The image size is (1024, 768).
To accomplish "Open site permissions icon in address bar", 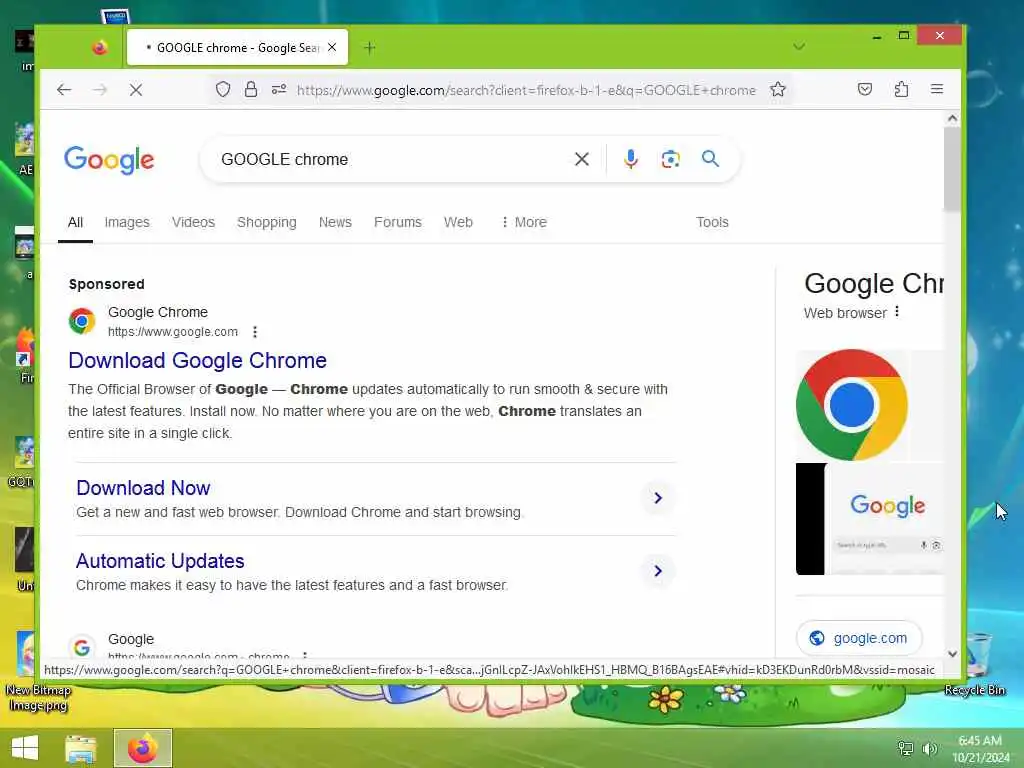I will [x=279, y=89].
